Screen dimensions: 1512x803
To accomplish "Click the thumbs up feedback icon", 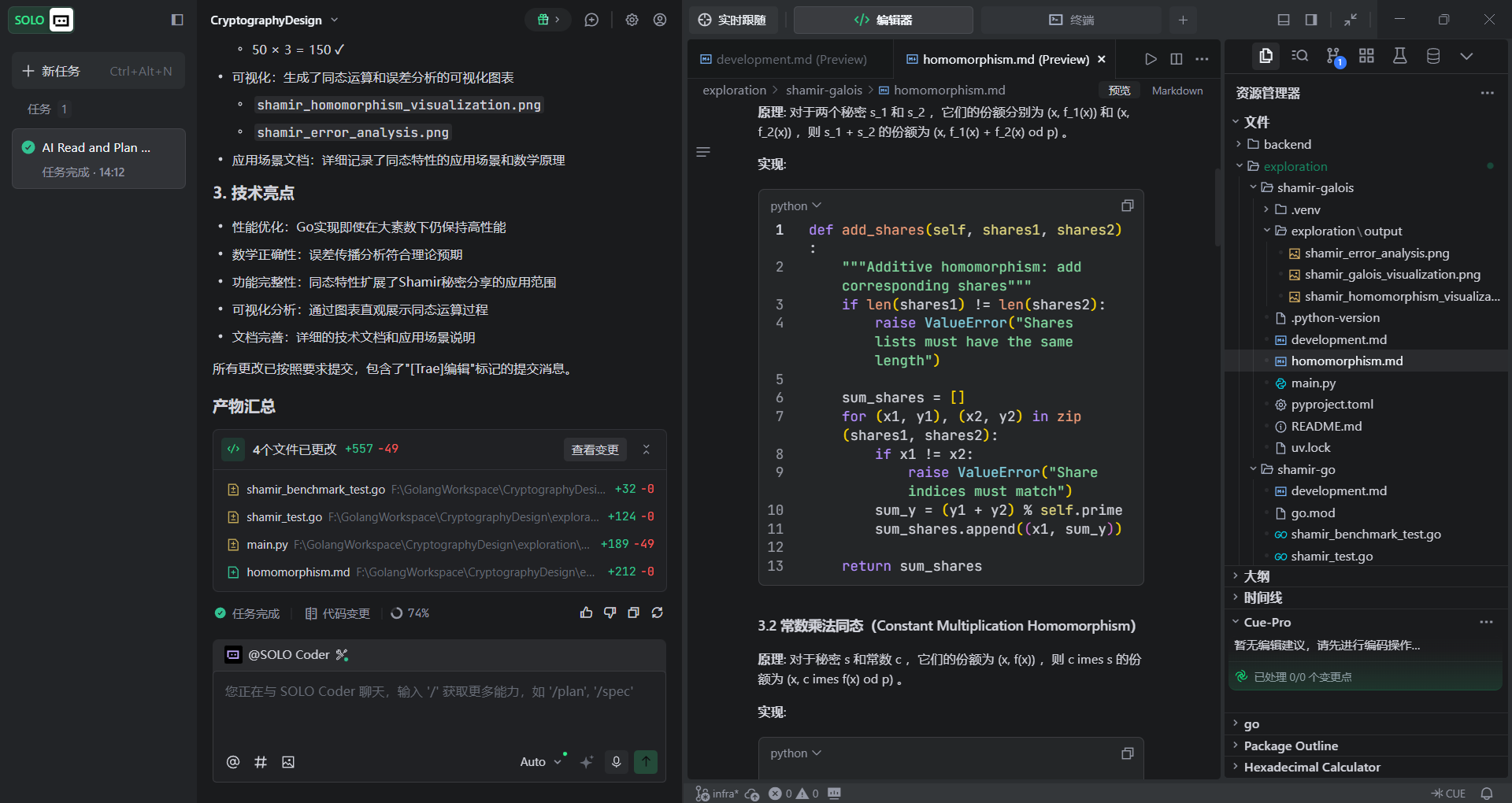I will tap(586, 612).
